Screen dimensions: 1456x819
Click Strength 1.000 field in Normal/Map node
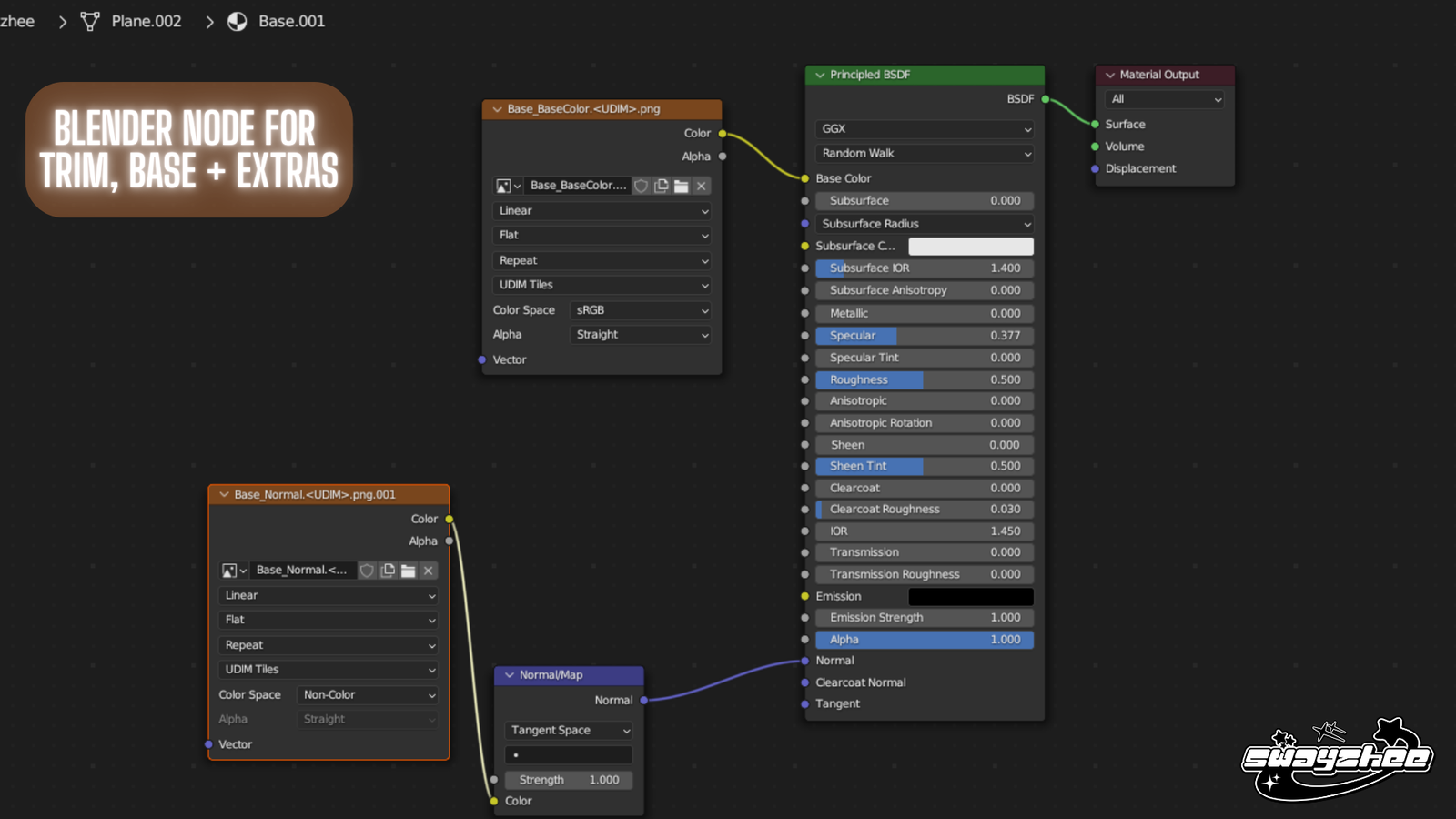(x=569, y=781)
